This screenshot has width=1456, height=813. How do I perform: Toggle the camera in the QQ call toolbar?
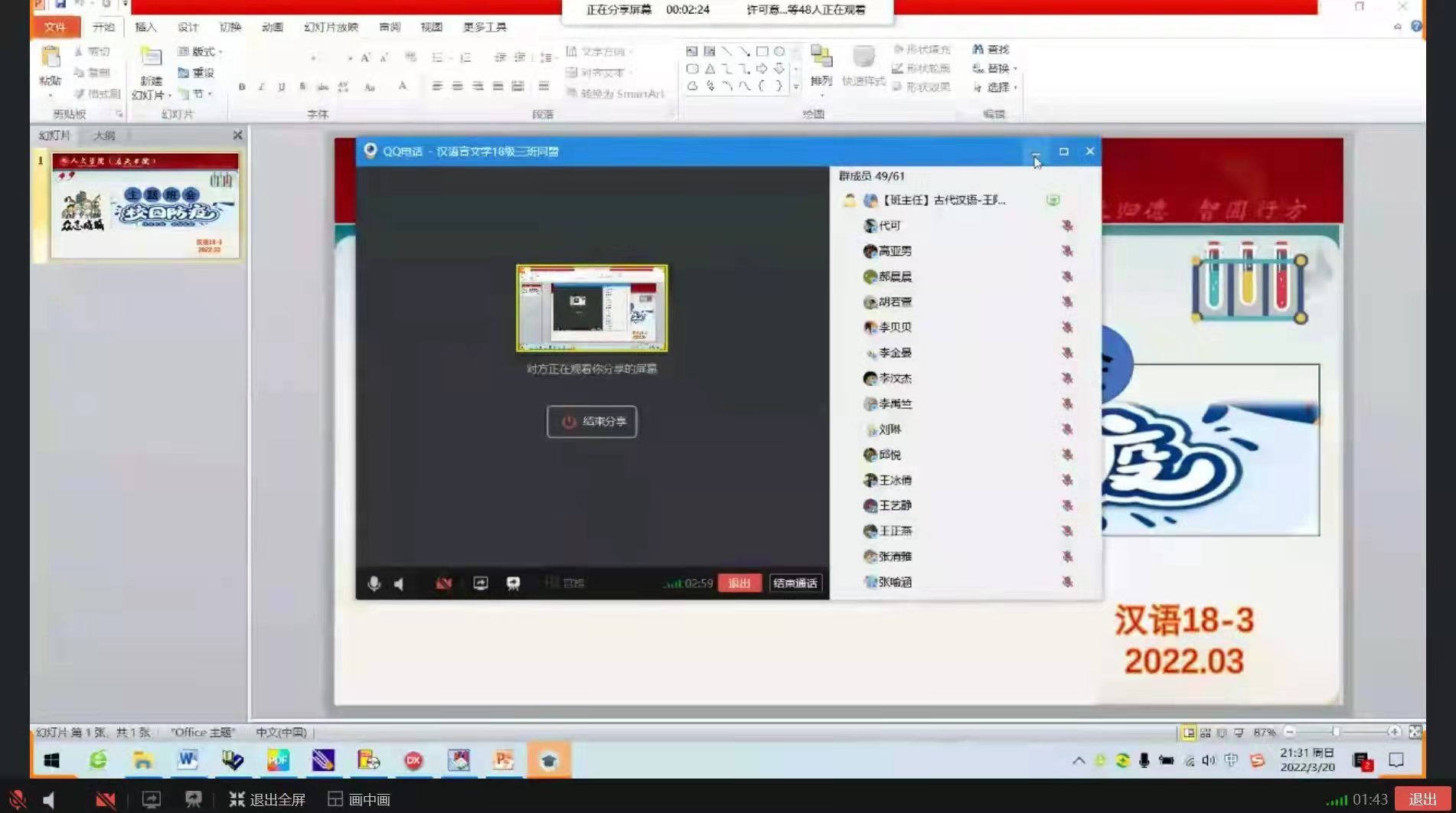pyautogui.click(x=443, y=584)
